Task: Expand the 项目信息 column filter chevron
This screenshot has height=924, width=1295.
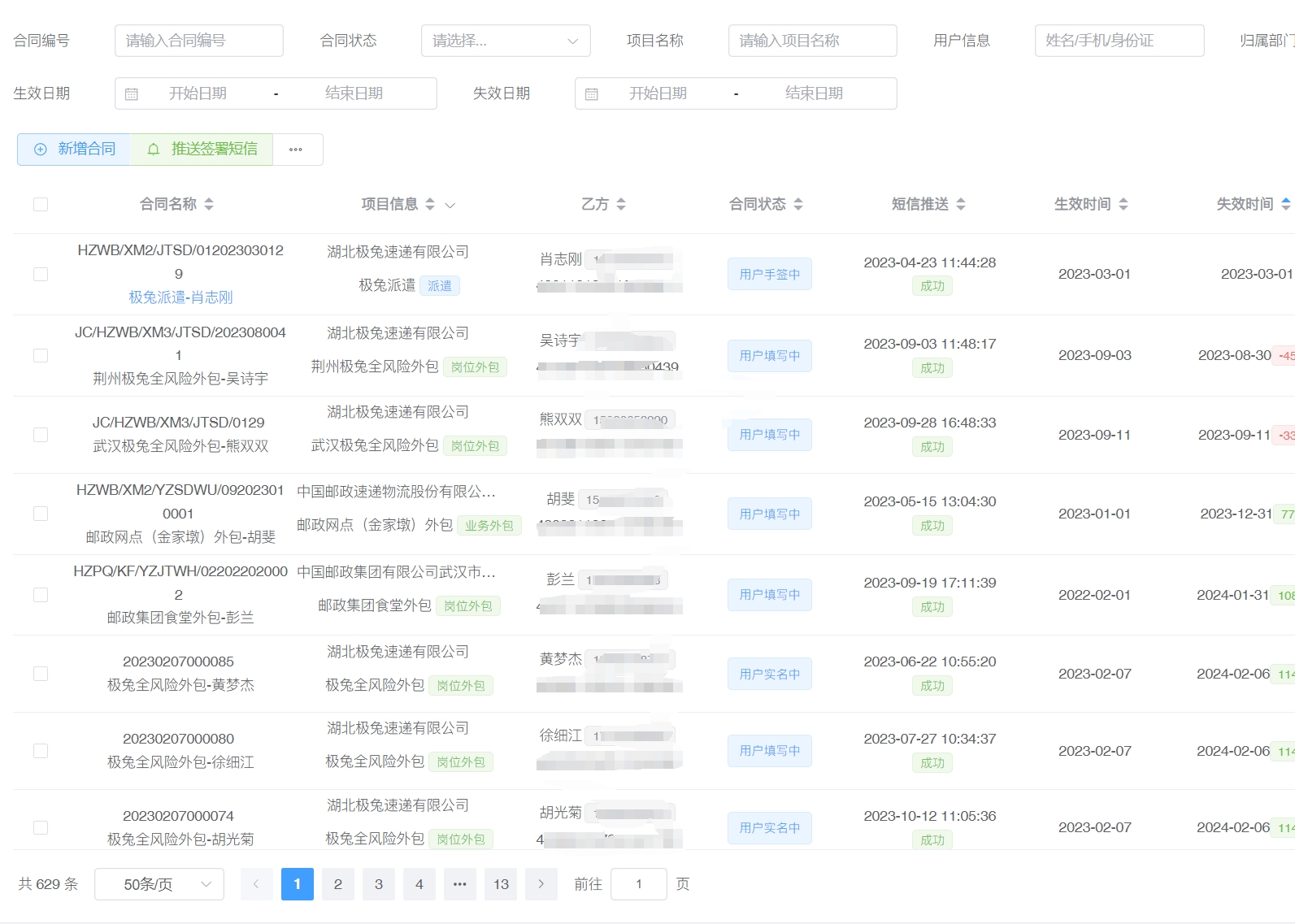Action: tap(450, 205)
